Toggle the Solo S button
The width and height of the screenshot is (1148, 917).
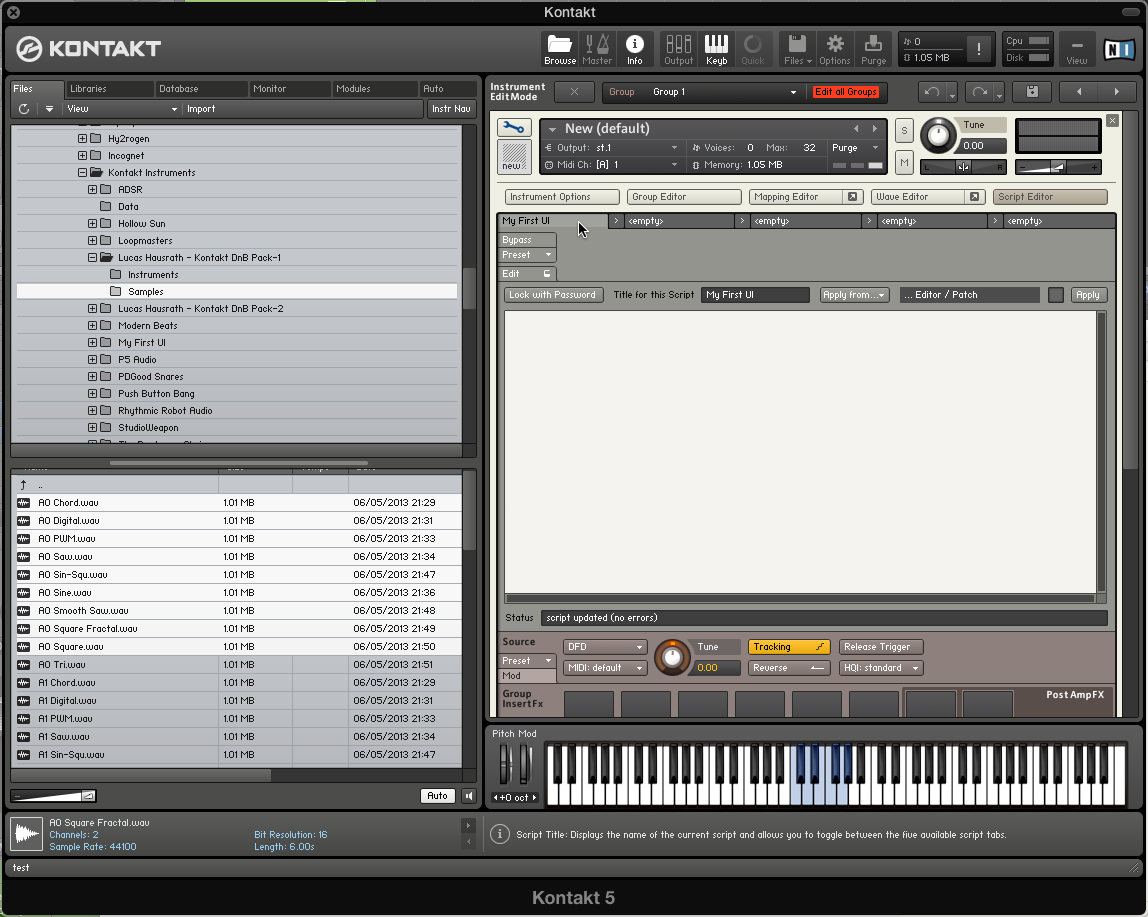[x=904, y=130]
